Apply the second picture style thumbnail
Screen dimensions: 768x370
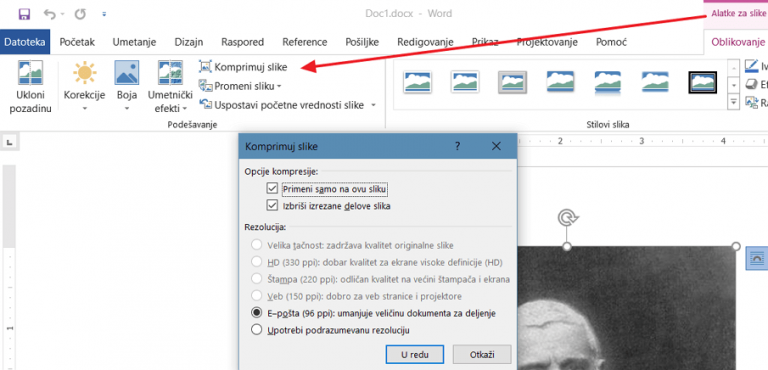465,82
